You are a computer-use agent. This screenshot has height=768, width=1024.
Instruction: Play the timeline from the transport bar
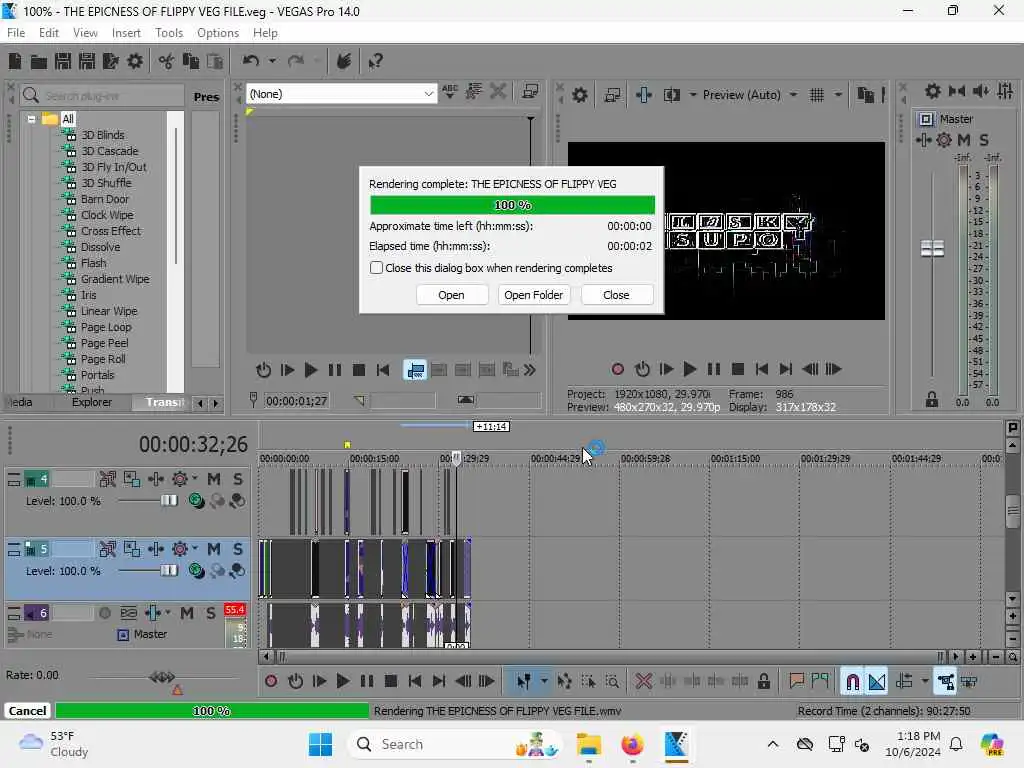coord(342,682)
